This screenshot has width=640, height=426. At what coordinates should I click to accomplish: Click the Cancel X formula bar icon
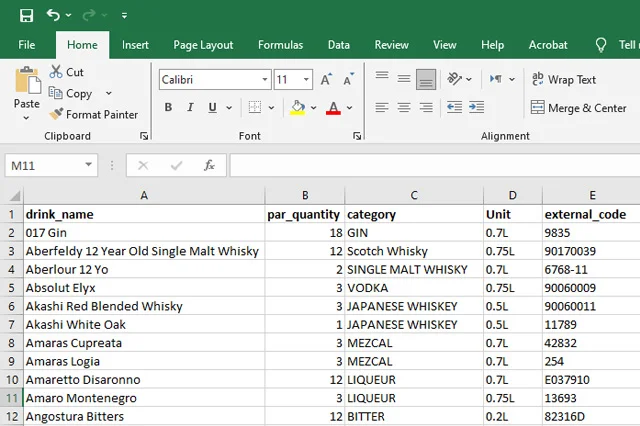(143, 165)
